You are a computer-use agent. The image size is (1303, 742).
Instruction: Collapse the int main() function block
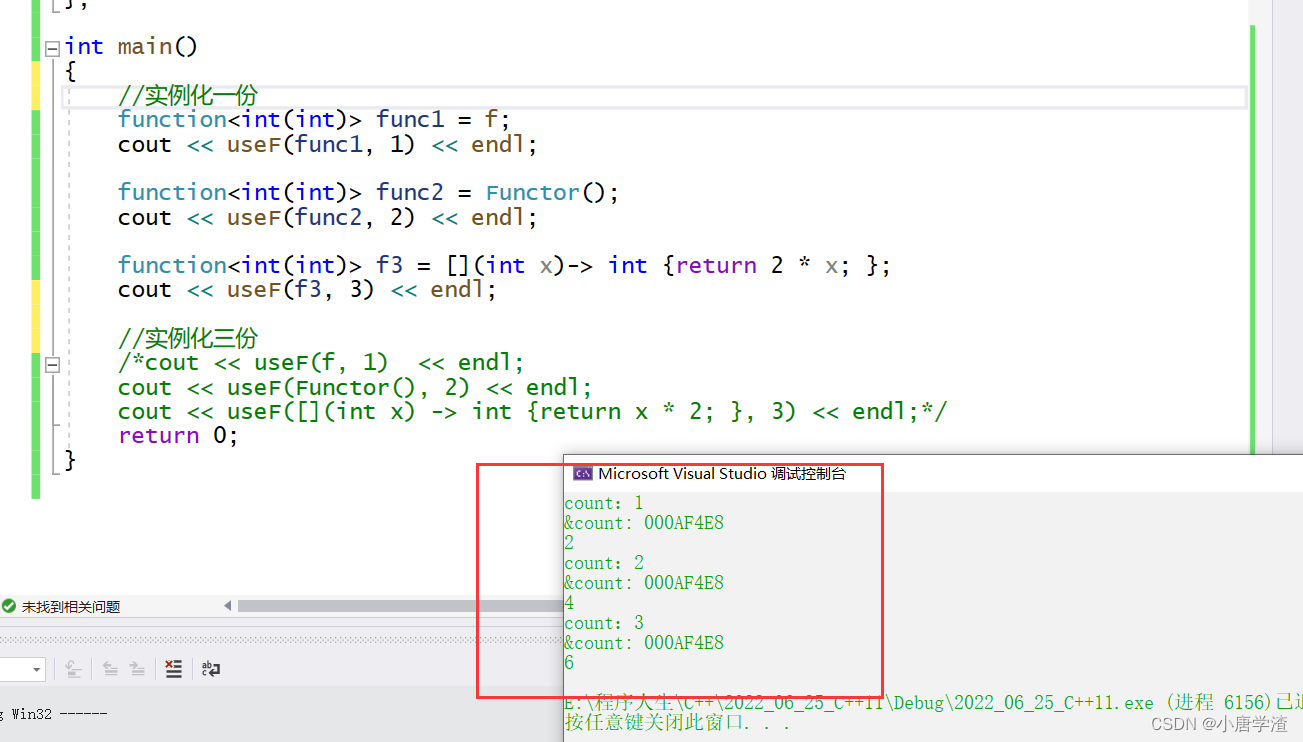tap(52, 47)
